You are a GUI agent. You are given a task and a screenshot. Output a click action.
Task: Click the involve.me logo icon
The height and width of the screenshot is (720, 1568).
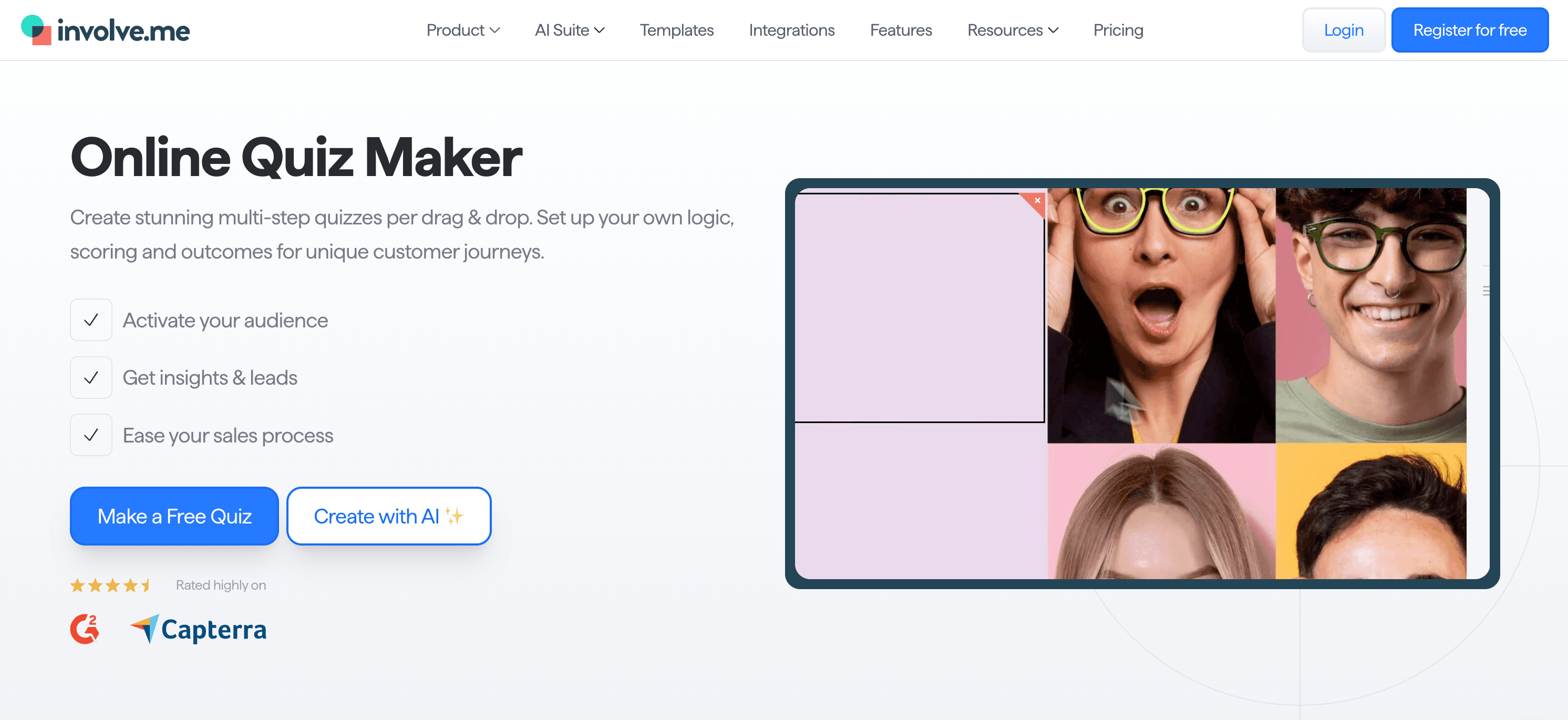tap(36, 30)
